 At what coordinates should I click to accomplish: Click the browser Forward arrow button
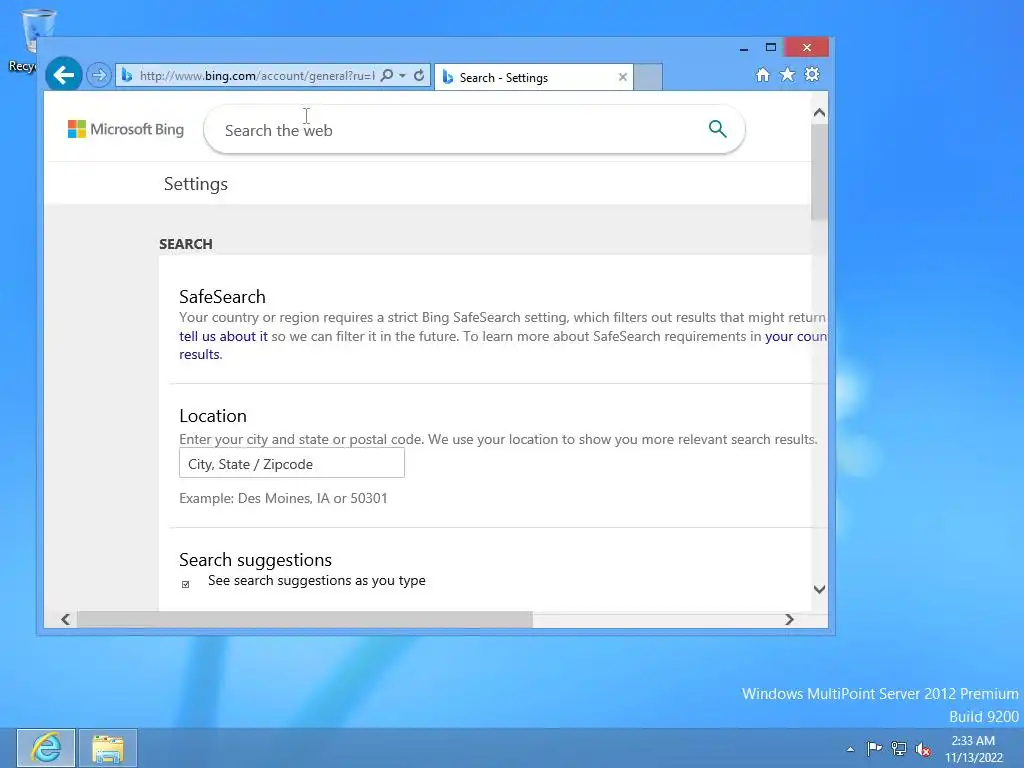(99, 75)
